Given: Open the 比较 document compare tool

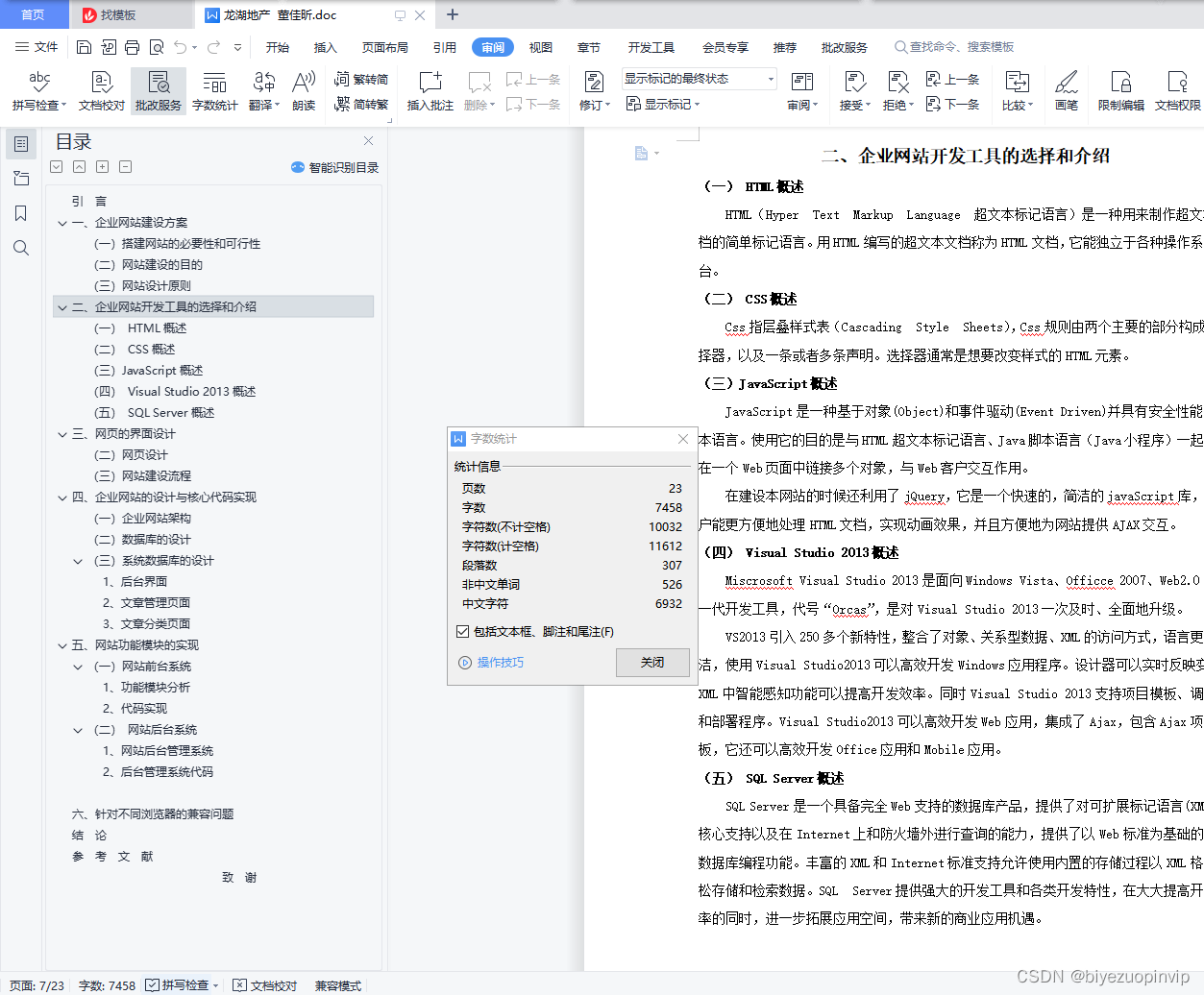Looking at the screenshot, I should click(1018, 89).
